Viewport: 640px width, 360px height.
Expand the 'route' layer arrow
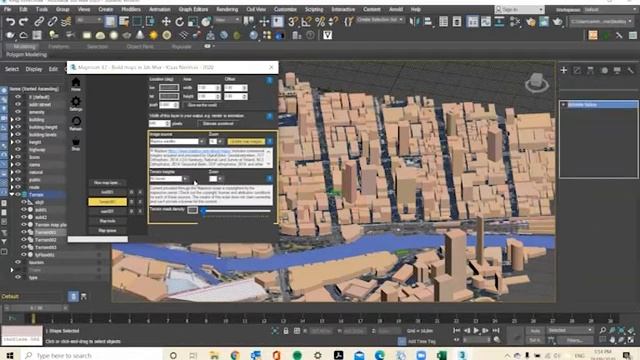click(x=12, y=187)
